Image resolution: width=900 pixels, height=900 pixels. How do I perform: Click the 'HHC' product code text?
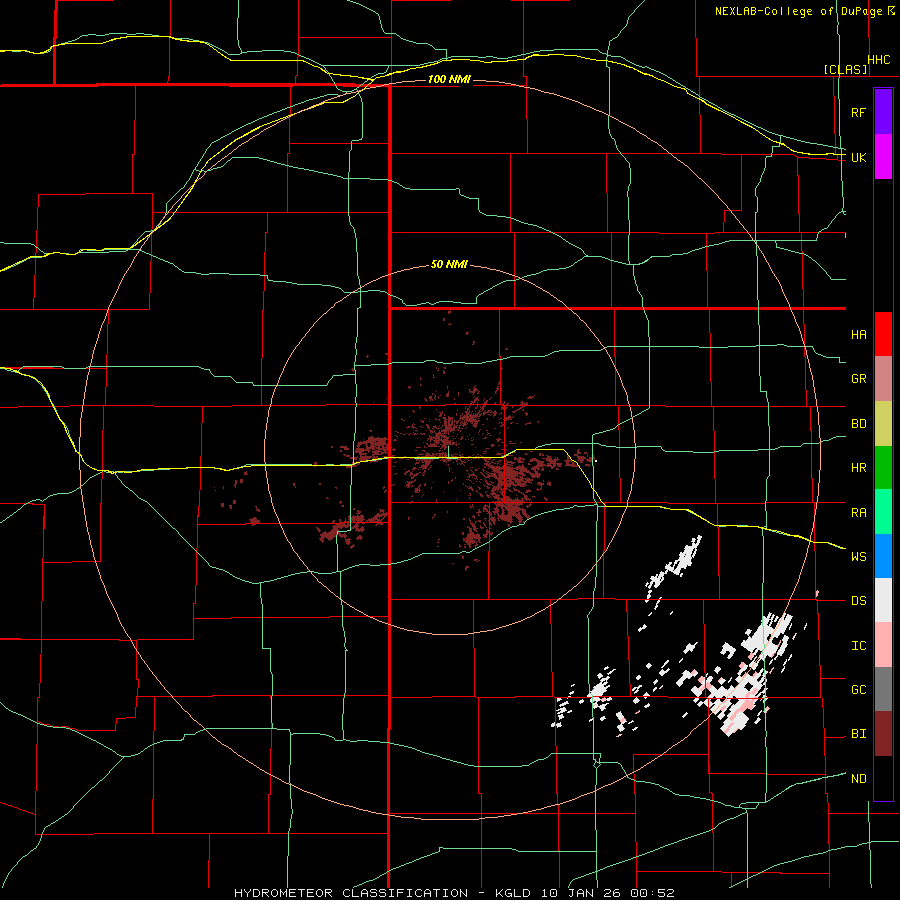(x=879, y=60)
